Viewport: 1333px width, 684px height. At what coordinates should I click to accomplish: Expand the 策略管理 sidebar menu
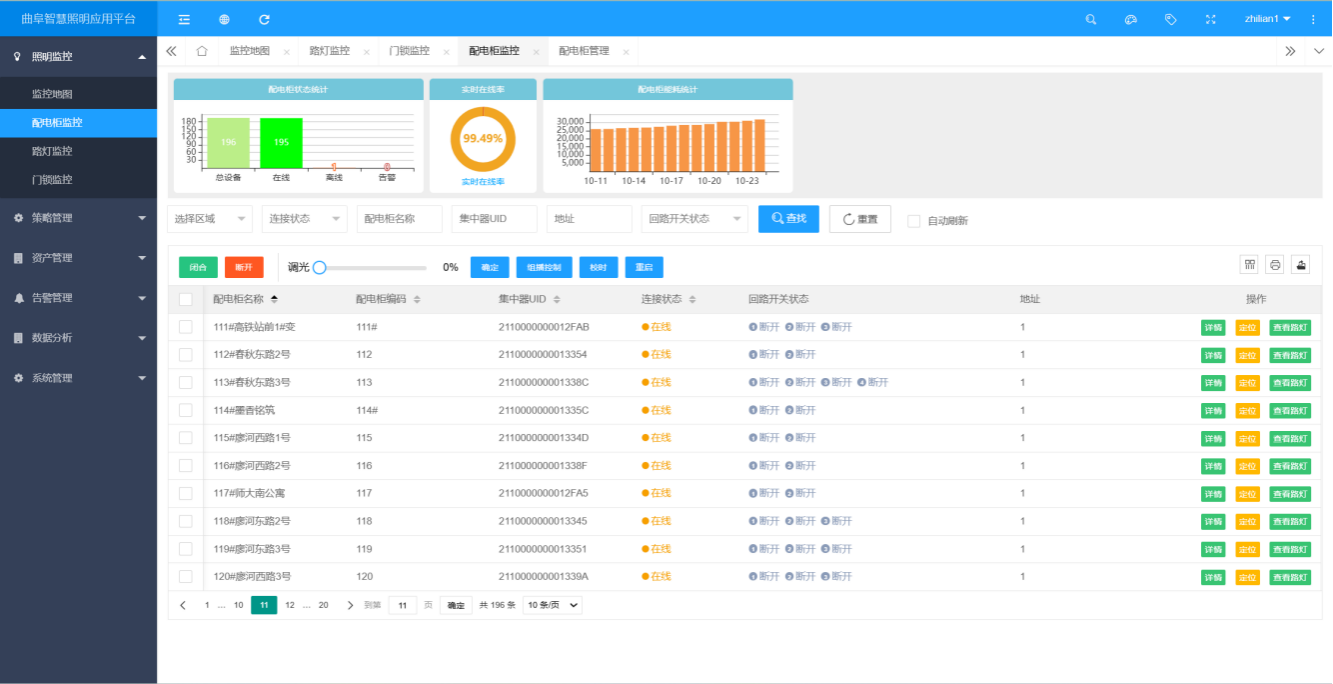(79, 218)
